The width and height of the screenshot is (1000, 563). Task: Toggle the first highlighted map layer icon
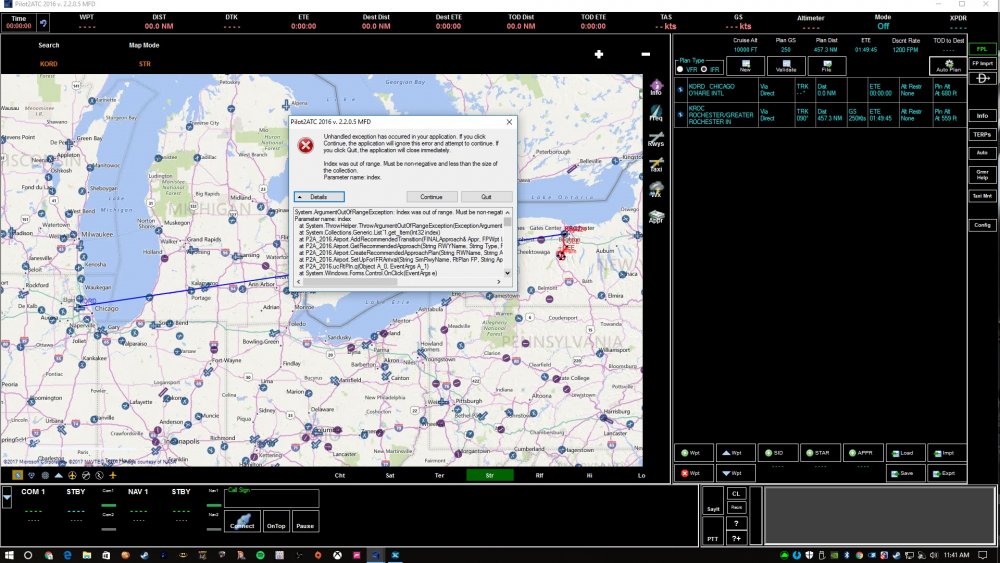point(17,475)
